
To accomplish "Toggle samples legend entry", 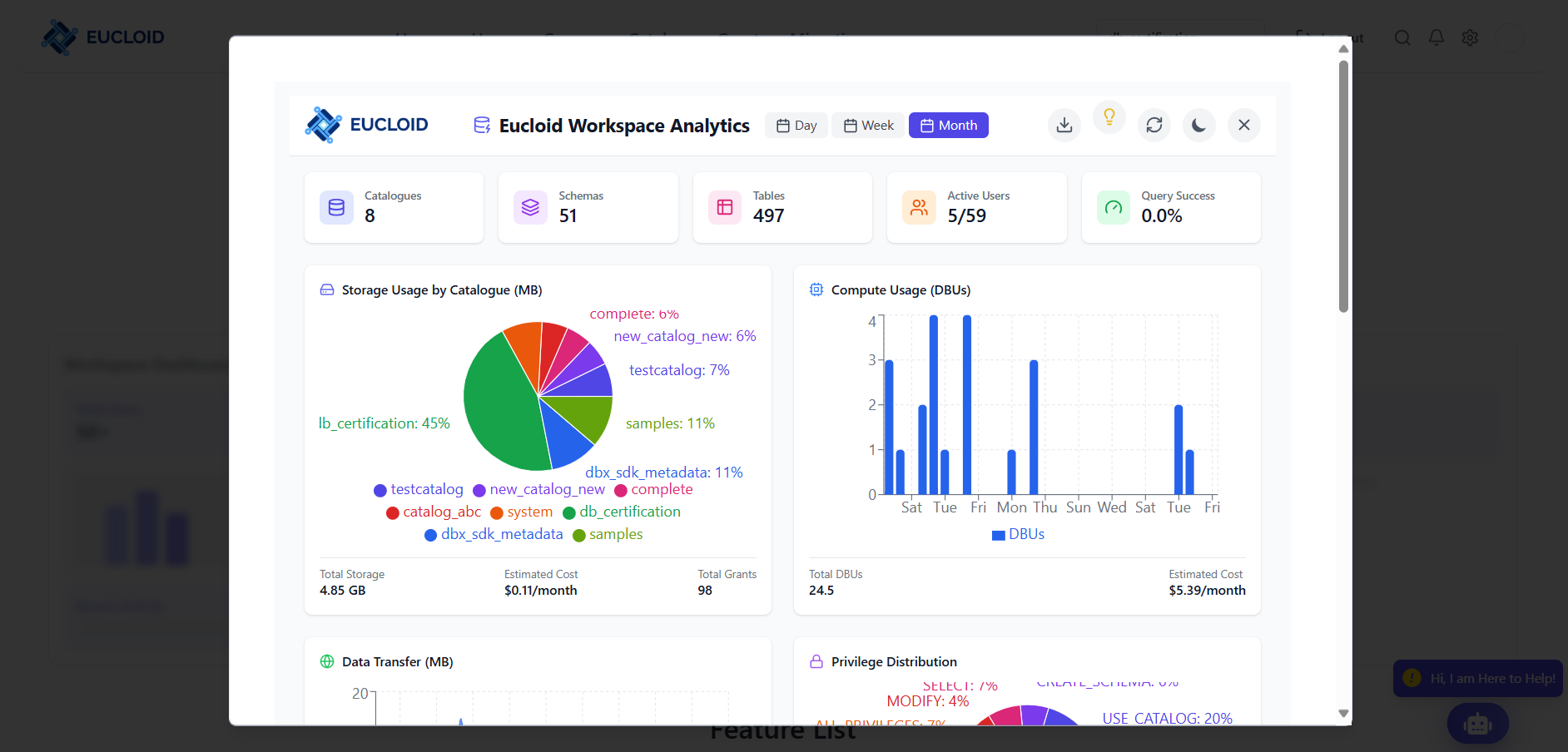I will pyautogui.click(x=608, y=534).
